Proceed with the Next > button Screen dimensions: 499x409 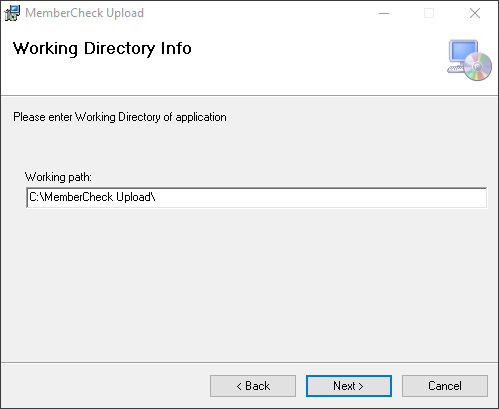click(x=349, y=386)
